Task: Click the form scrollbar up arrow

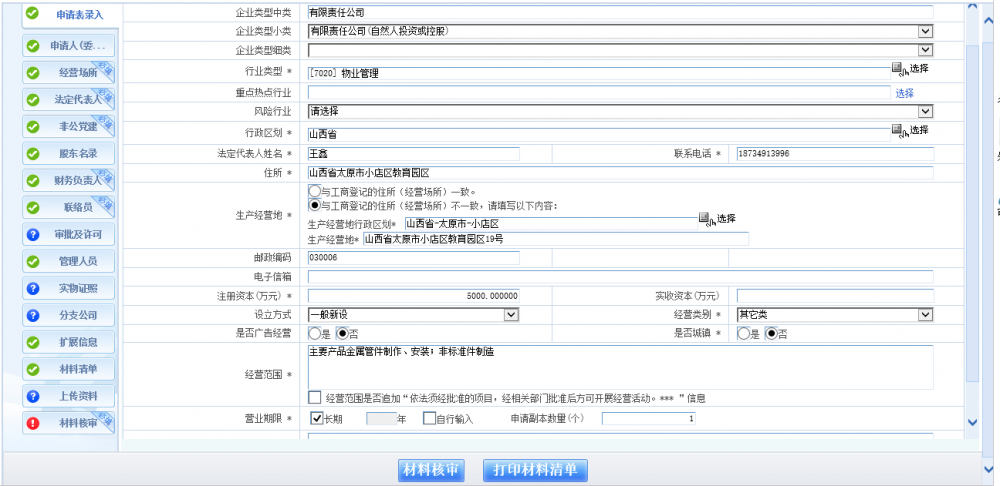Action: tap(972, 6)
